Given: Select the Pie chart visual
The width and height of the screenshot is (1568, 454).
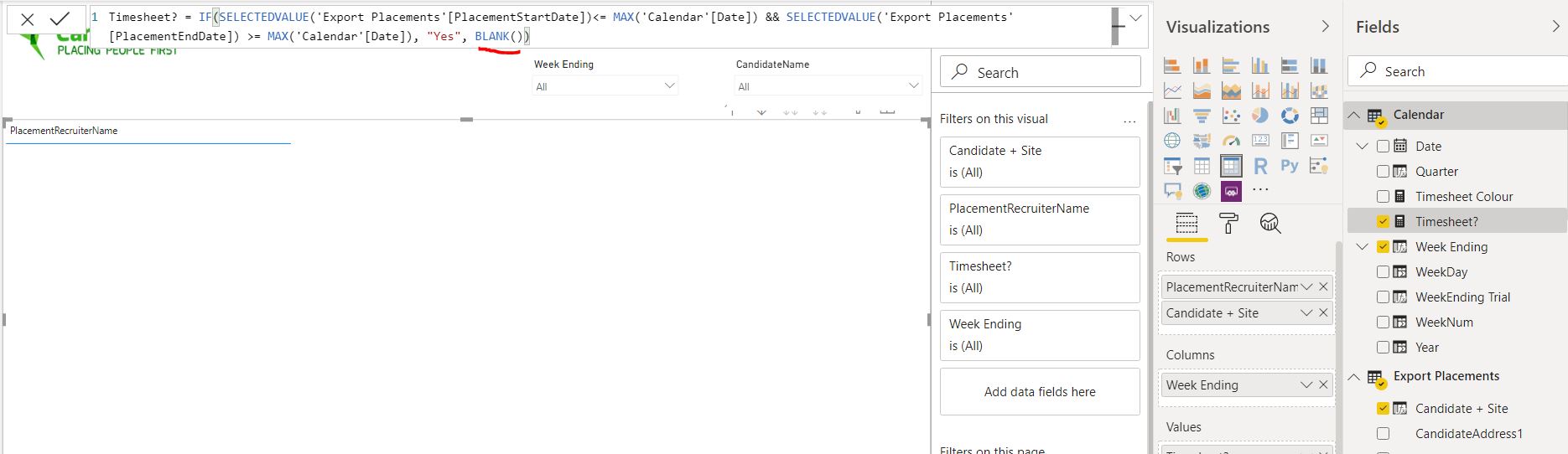Looking at the screenshot, I should (x=1260, y=116).
